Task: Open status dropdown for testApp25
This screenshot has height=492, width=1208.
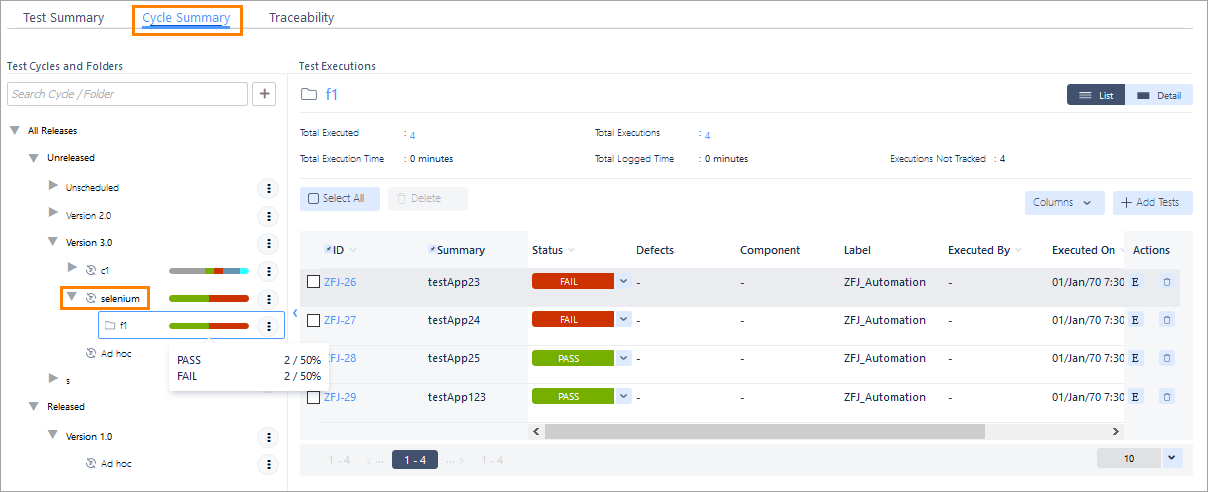Action: [624, 358]
